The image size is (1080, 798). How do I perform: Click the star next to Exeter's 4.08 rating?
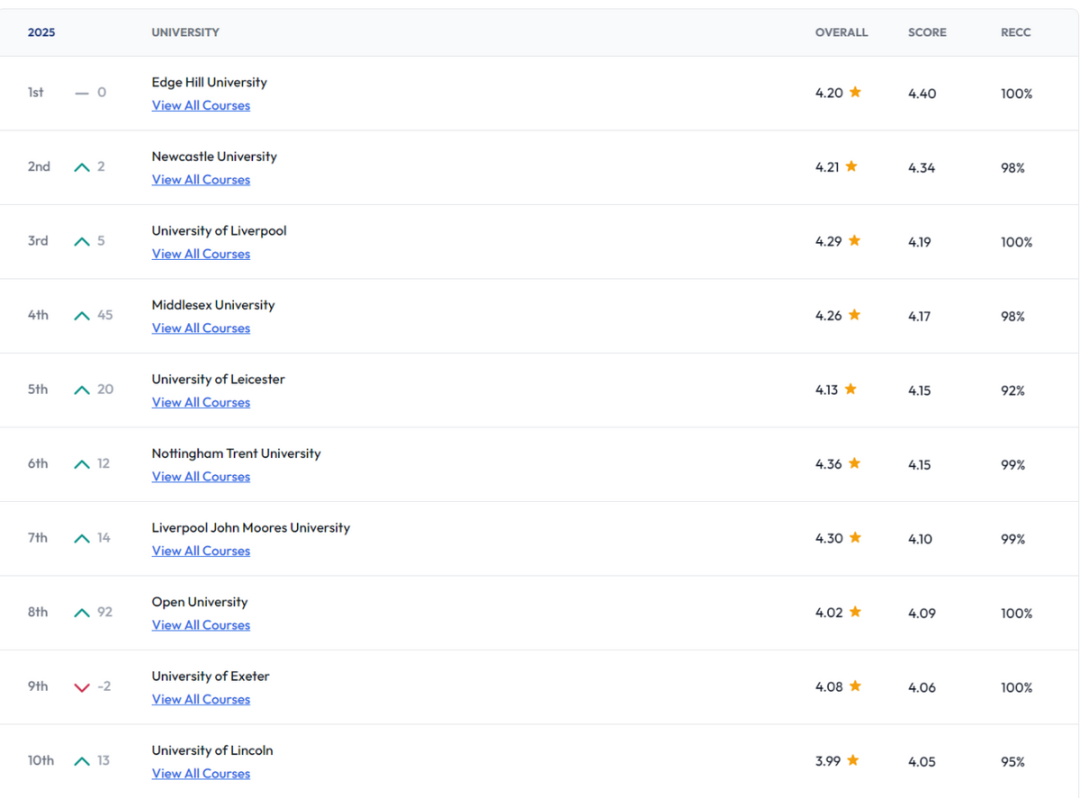pyautogui.click(x=855, y=686)
